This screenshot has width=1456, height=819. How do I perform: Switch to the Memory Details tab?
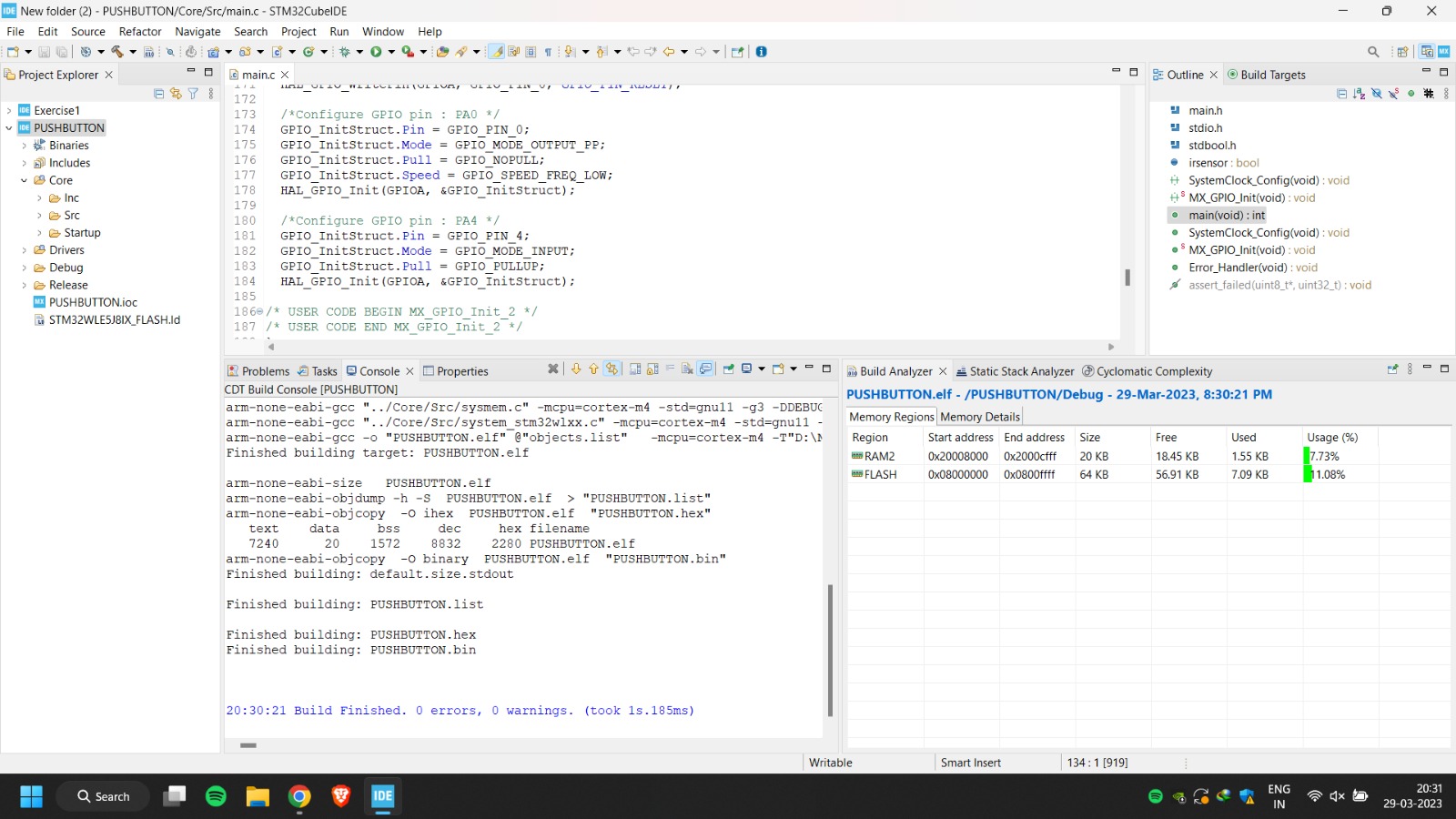coord(980,417)
